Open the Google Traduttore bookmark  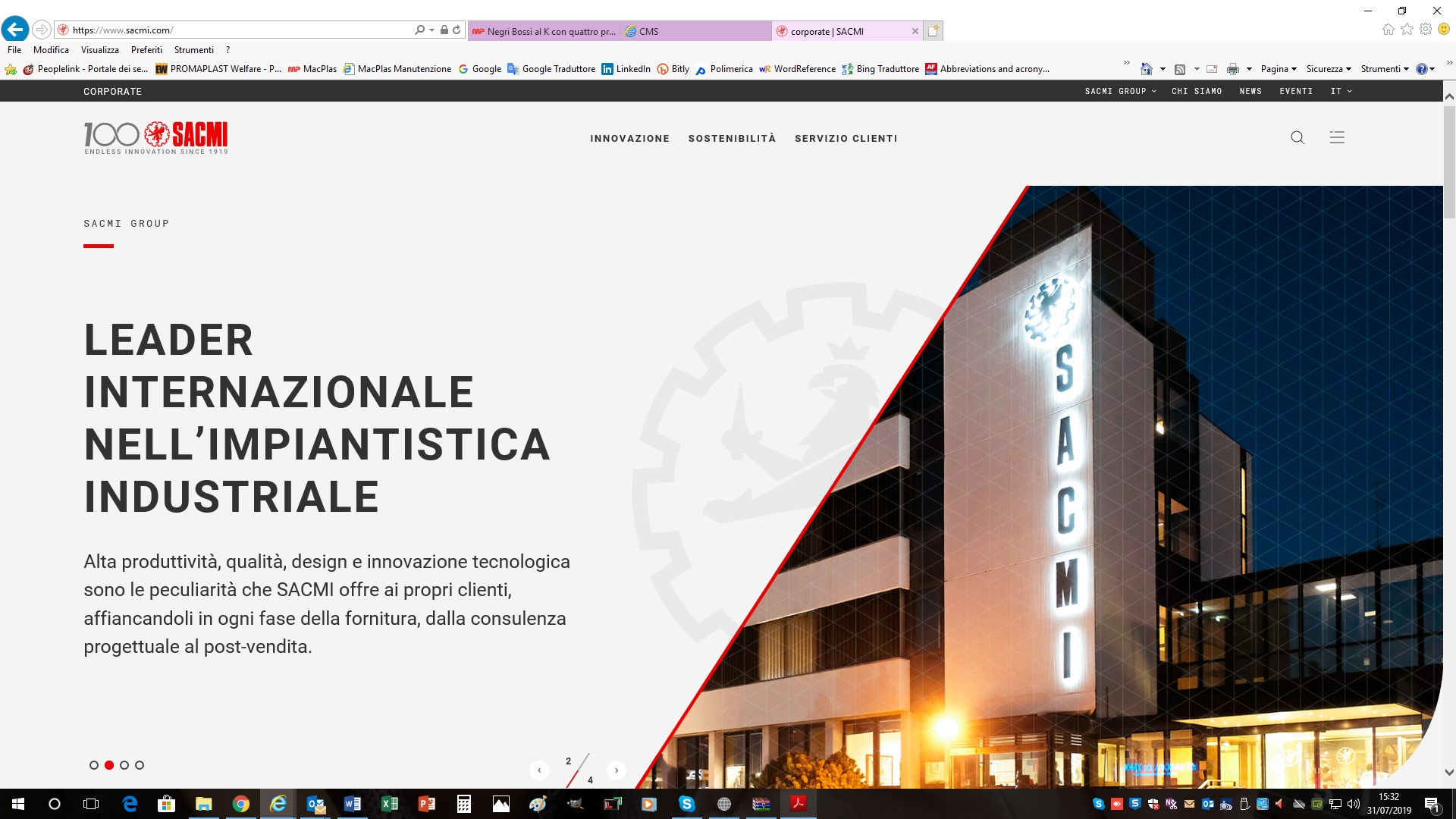(x=551, y=69)
